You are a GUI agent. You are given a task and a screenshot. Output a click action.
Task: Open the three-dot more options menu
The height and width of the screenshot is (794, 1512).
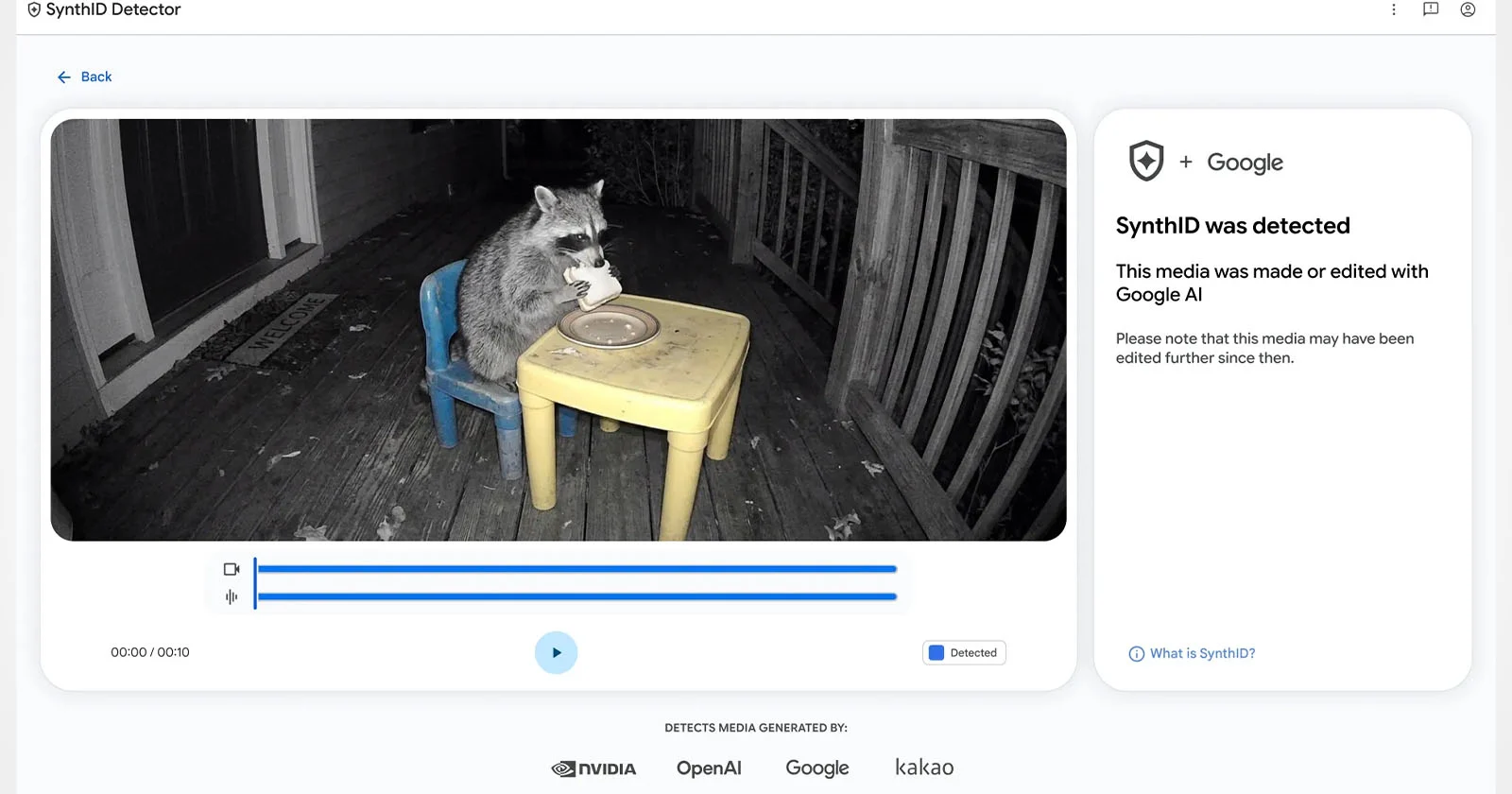coord(1393,9)
